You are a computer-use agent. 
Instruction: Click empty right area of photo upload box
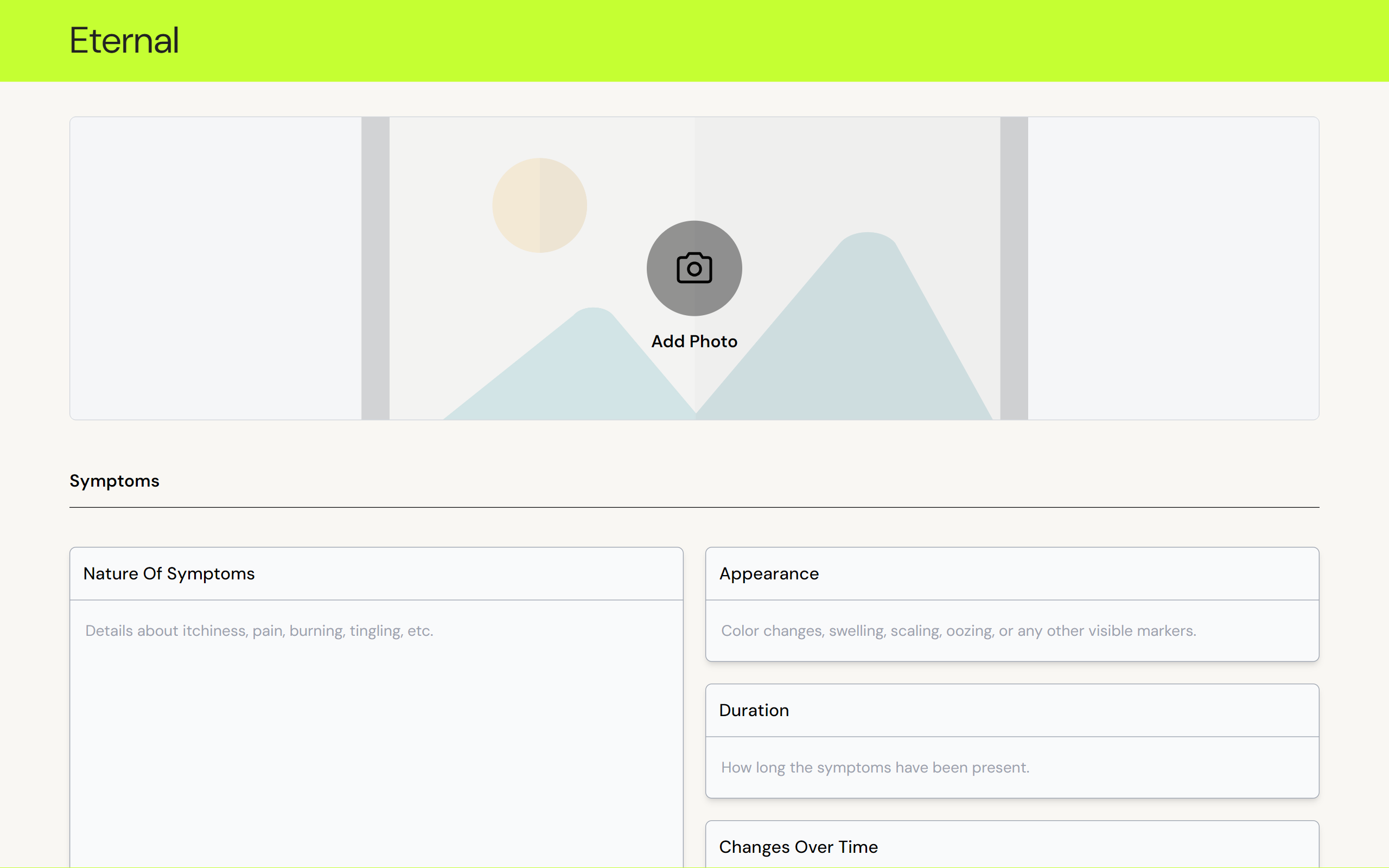point(1173,268)
